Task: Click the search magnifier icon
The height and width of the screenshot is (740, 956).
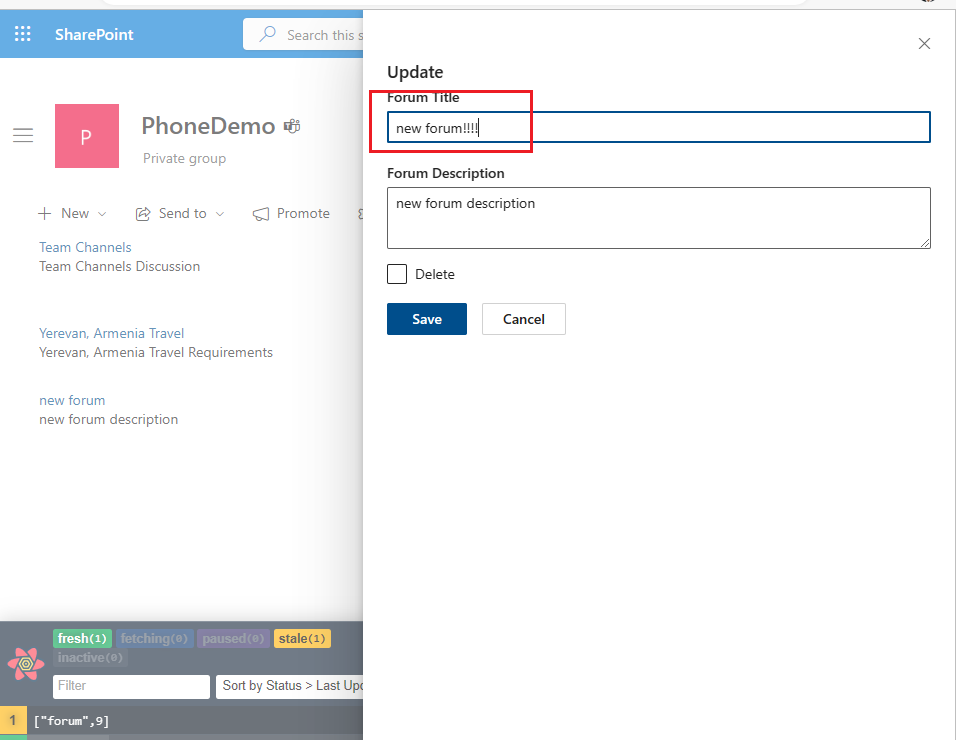Action: coord(268,34)
